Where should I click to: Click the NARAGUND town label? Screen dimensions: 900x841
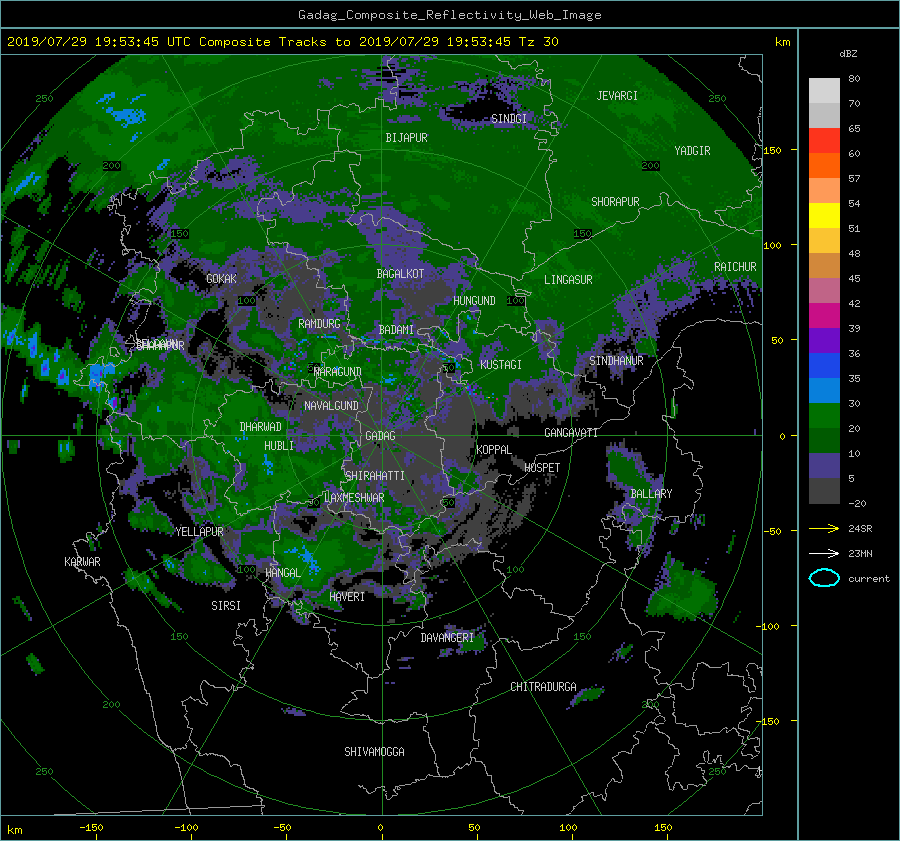[338, 372]
